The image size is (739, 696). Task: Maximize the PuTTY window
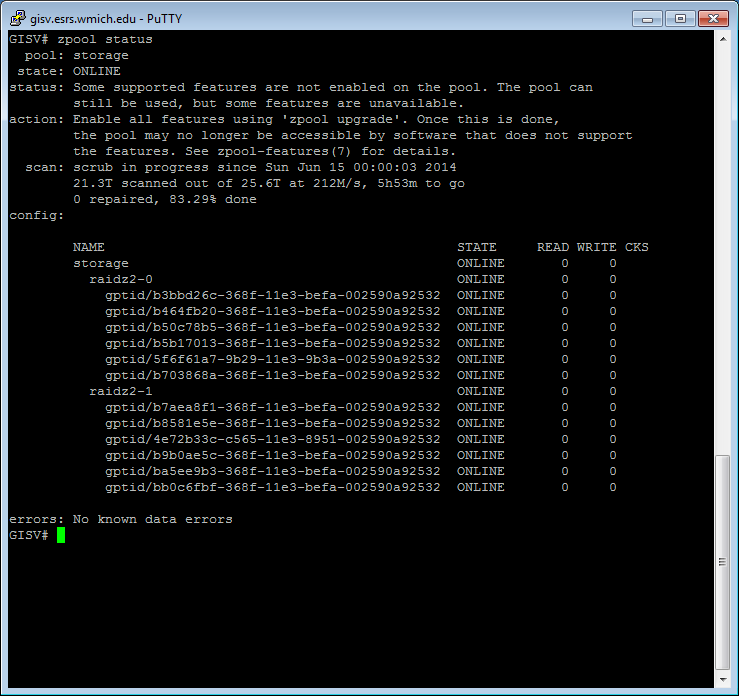point(680,19)
